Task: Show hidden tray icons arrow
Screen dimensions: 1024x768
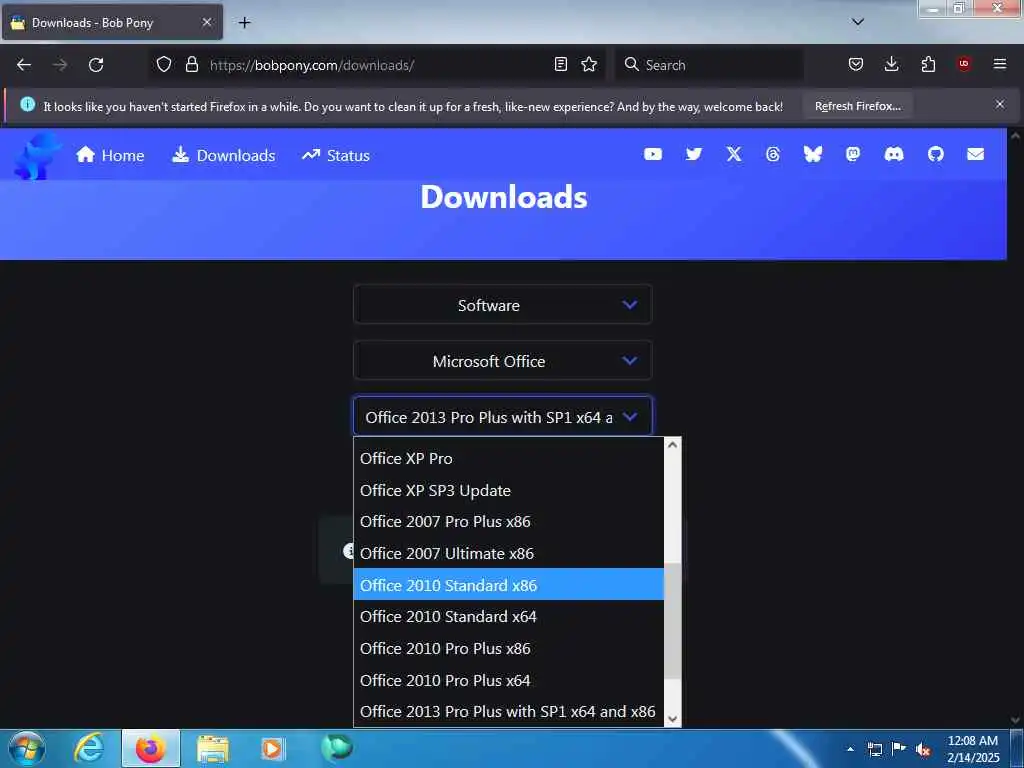Action: click(x=850, y=749)
